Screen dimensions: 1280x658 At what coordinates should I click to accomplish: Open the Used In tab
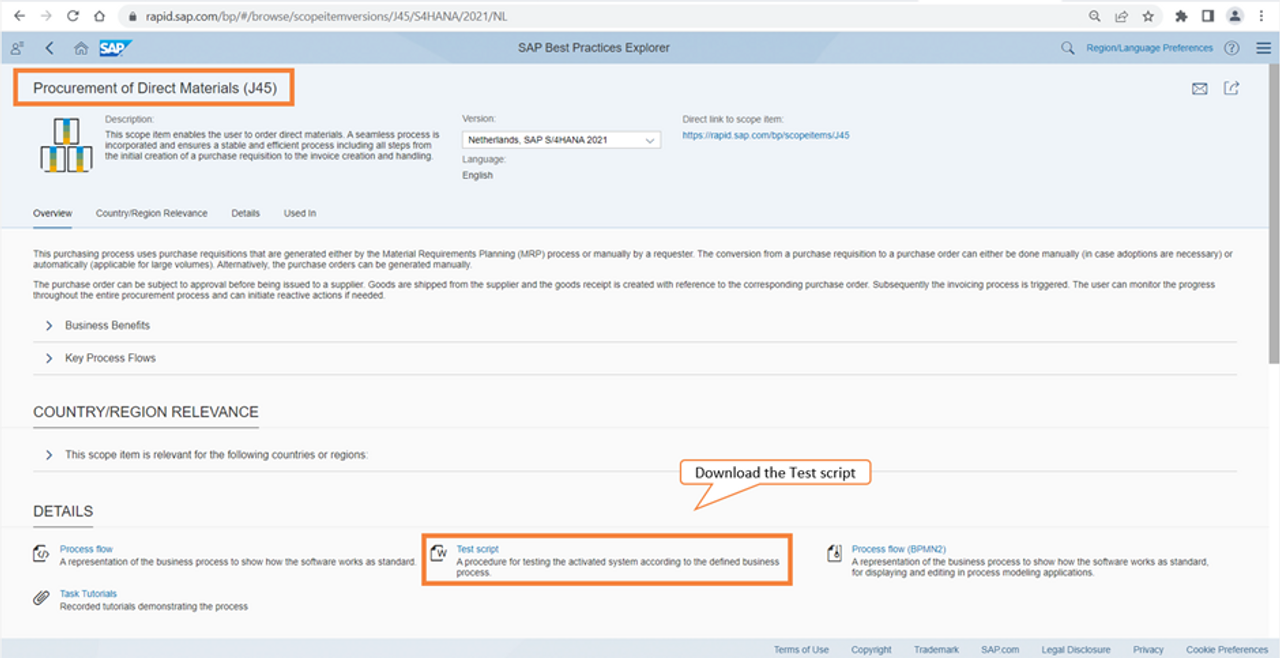click(300, 213)
